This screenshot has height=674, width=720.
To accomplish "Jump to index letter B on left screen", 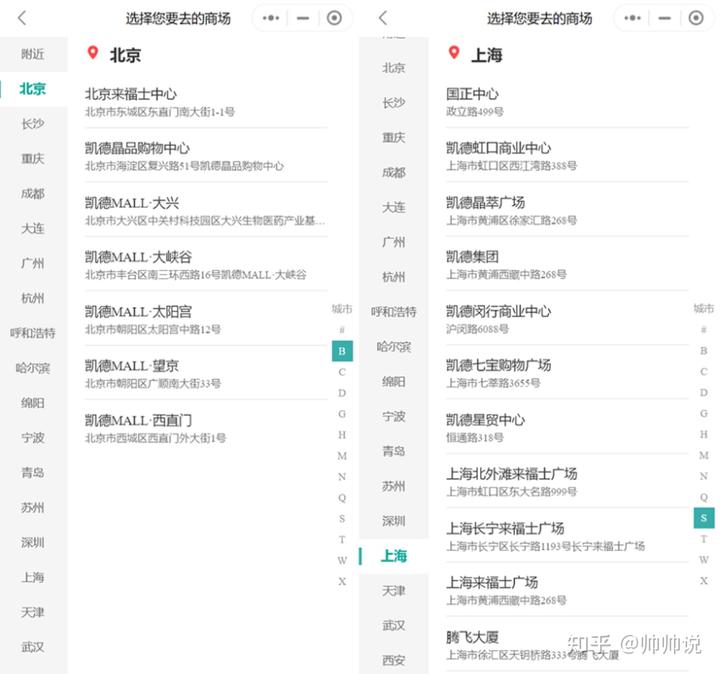I will [x=342, y=351].
